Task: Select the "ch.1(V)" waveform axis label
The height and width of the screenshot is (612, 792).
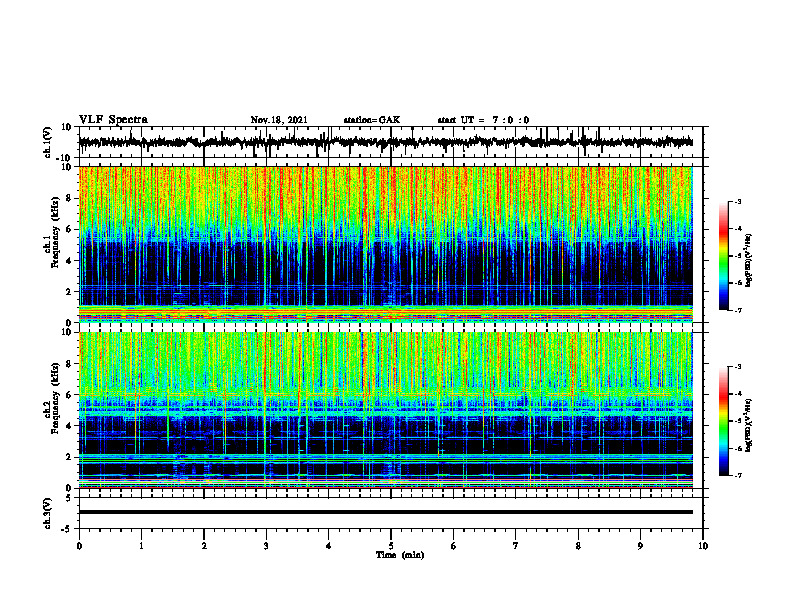Action: [48, 143]
